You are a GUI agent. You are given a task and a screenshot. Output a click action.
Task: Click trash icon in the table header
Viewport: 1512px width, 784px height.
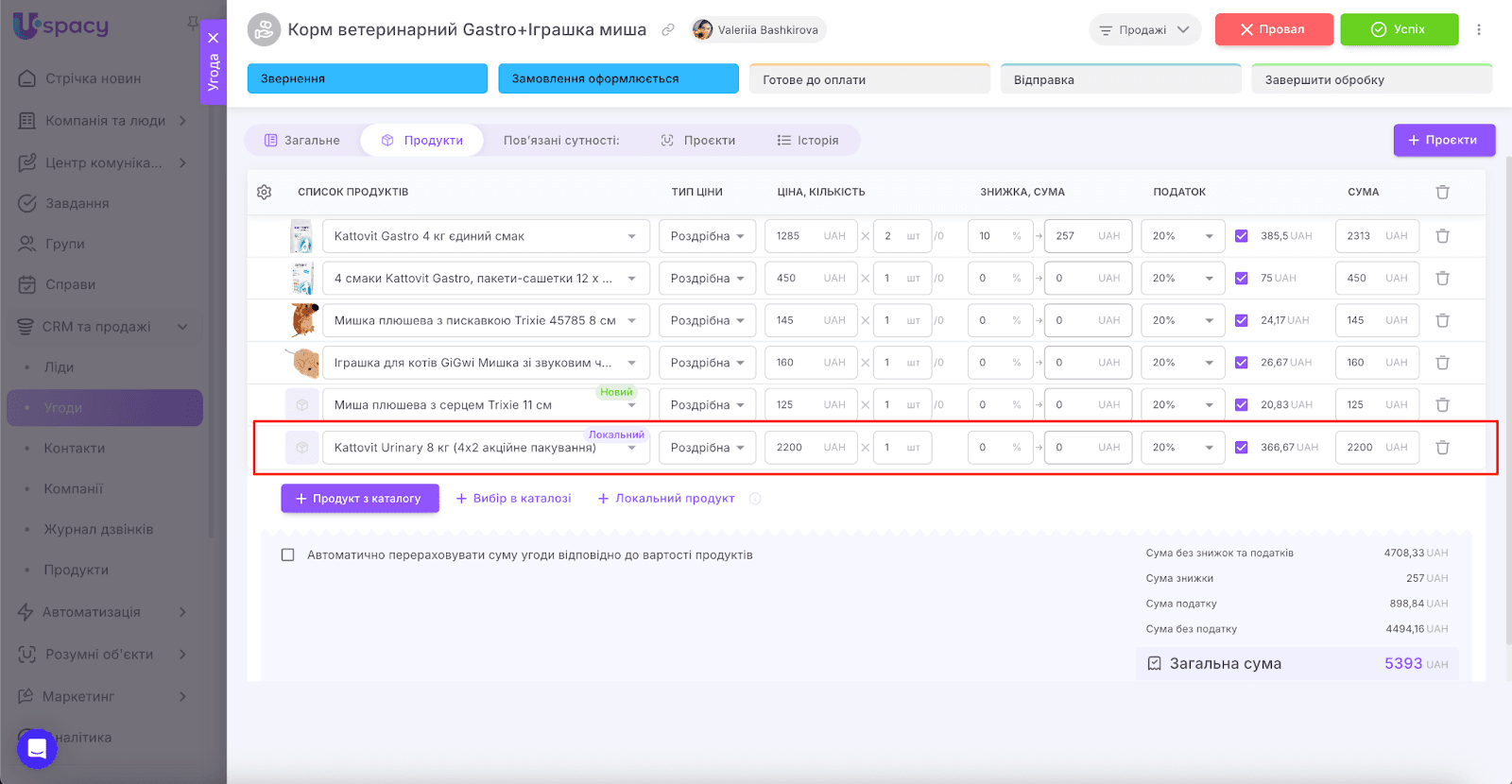point(1442,192)
